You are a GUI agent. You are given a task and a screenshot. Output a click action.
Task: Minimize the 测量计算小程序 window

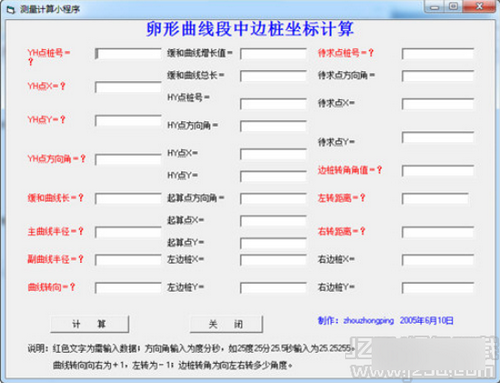[434, 7]
